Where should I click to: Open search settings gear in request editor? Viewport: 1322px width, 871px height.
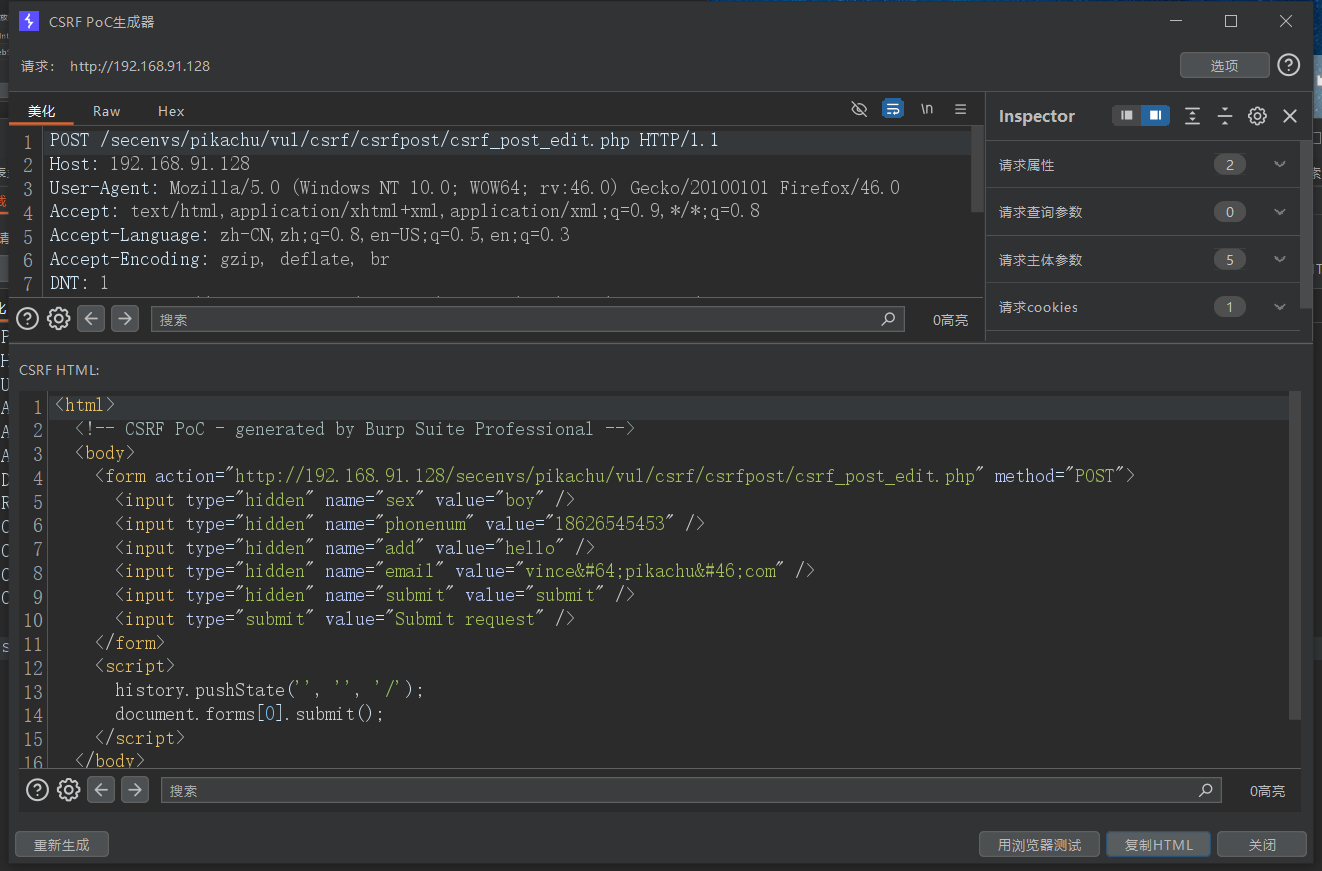(59, 319)
